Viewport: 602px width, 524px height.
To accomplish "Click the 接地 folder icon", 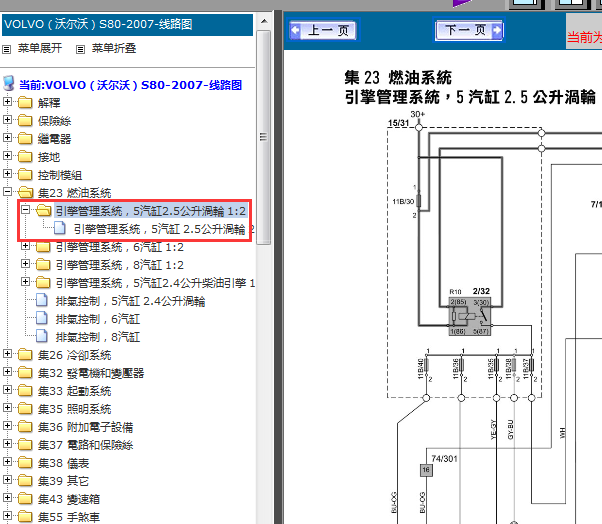I will [x=25, y=157].
